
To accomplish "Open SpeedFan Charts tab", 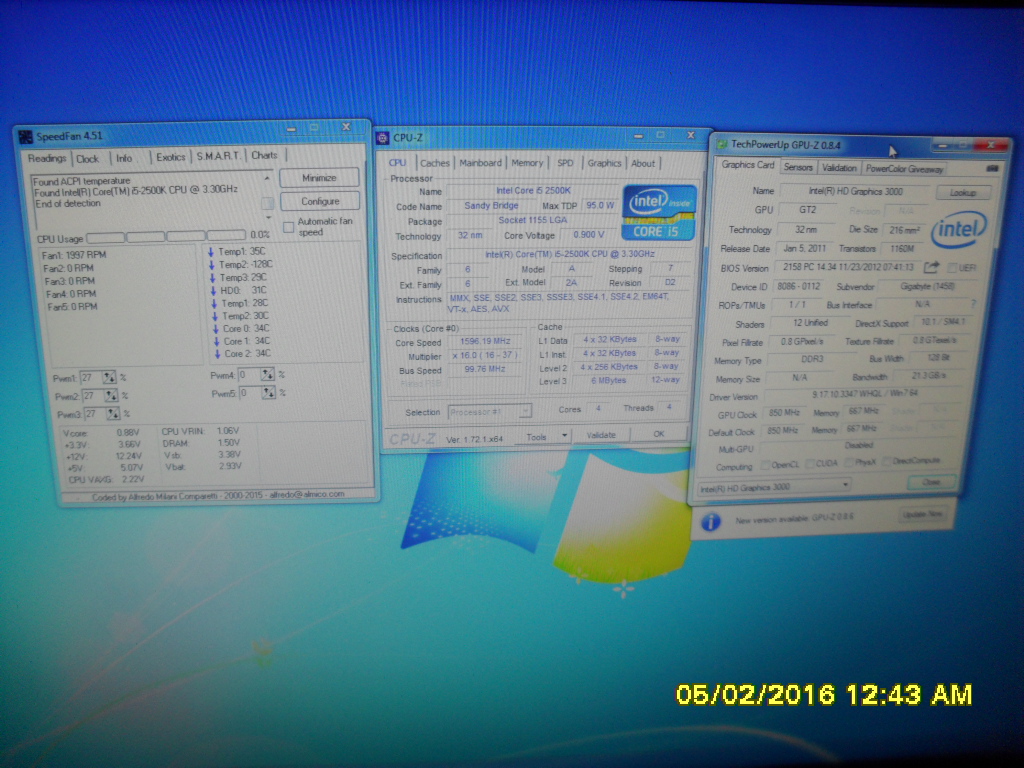I will tap(264, 155).
